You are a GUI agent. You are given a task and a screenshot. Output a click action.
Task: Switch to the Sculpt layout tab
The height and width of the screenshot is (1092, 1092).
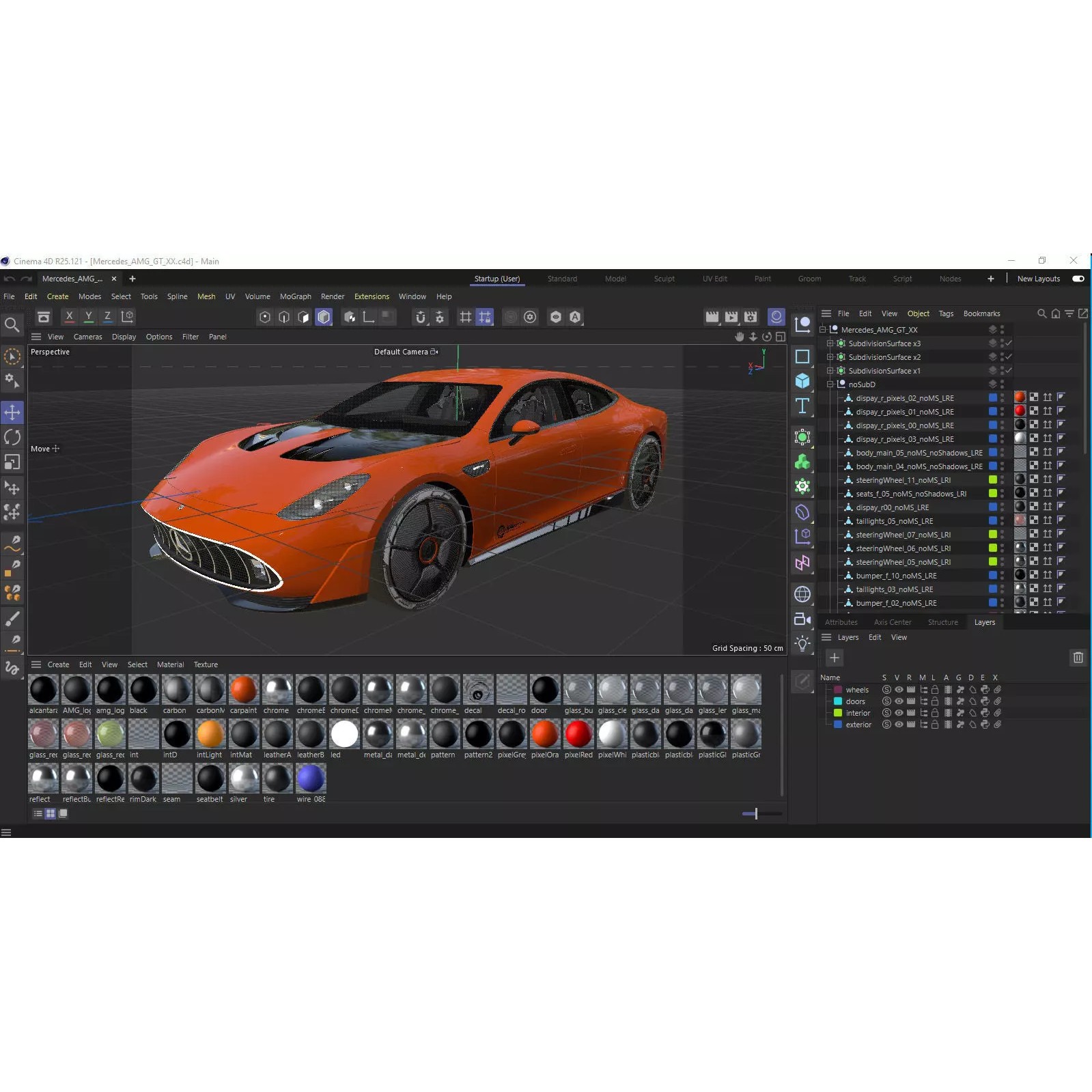pyautogui.click(x=664, y=279)
